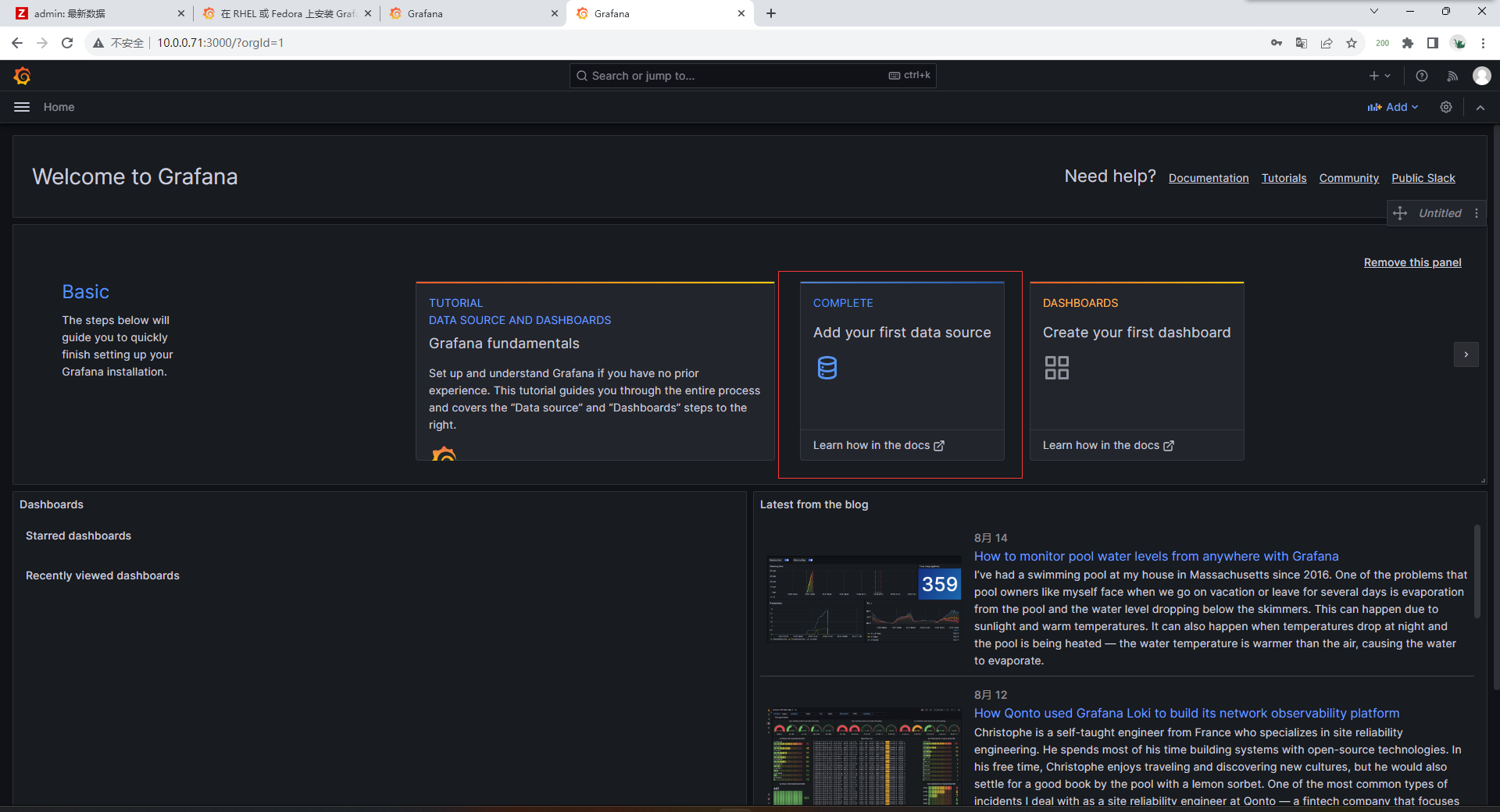This screenshot has width=1500, height=812.
Task: Switch to RHEL or Fedora install tab
Action: click(286, 13)
